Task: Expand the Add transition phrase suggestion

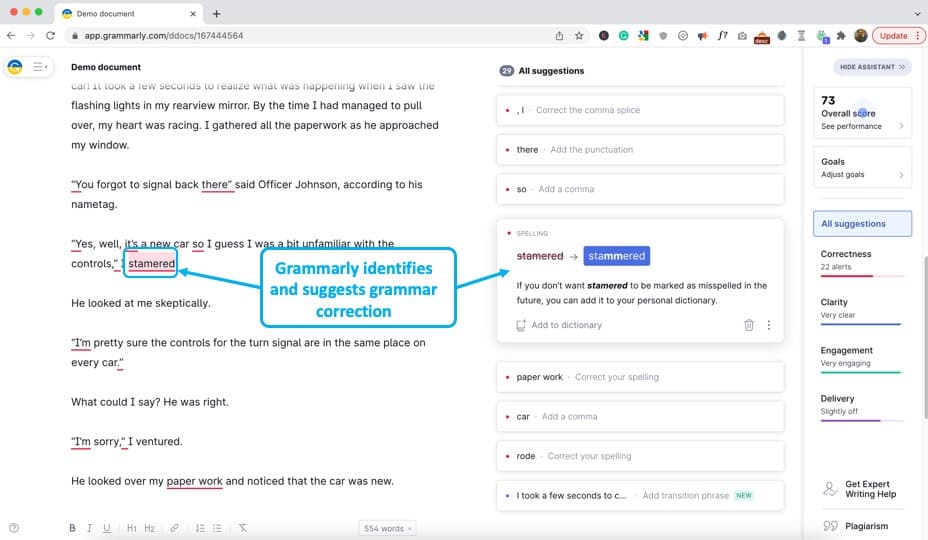Action: pos(640,496)
